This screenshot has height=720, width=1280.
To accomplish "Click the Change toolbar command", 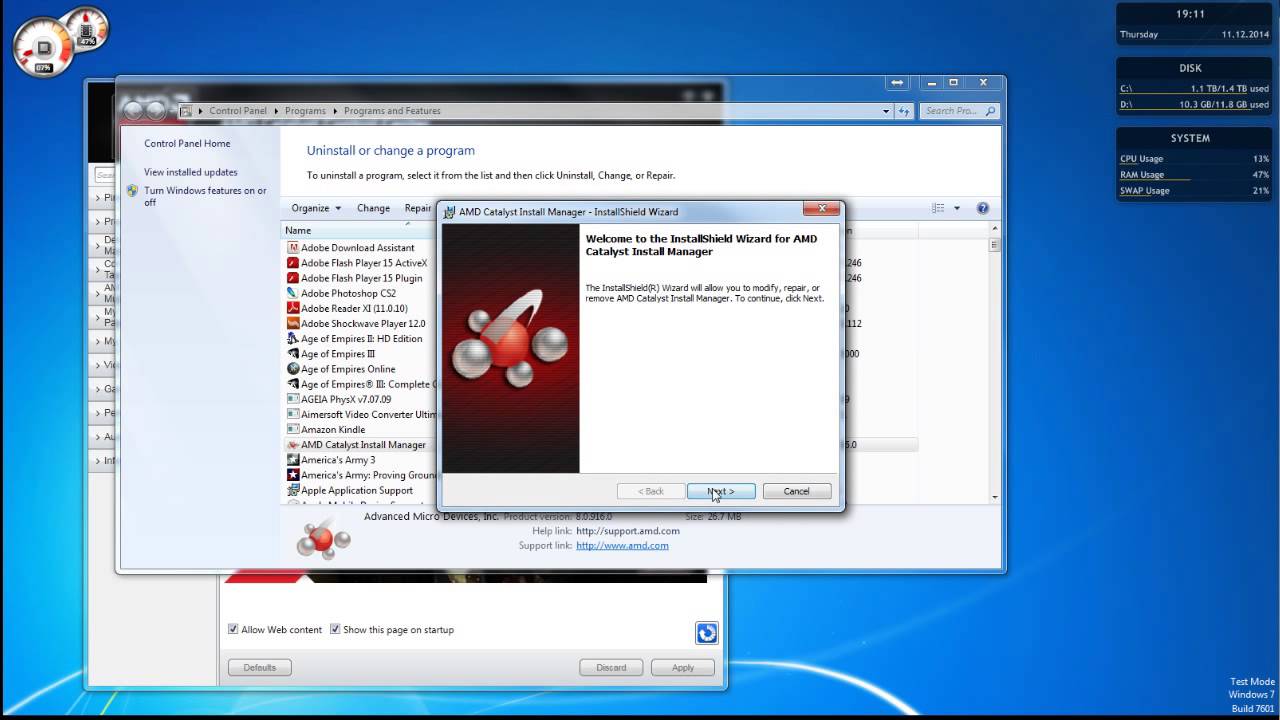I will tap(373, 208).
